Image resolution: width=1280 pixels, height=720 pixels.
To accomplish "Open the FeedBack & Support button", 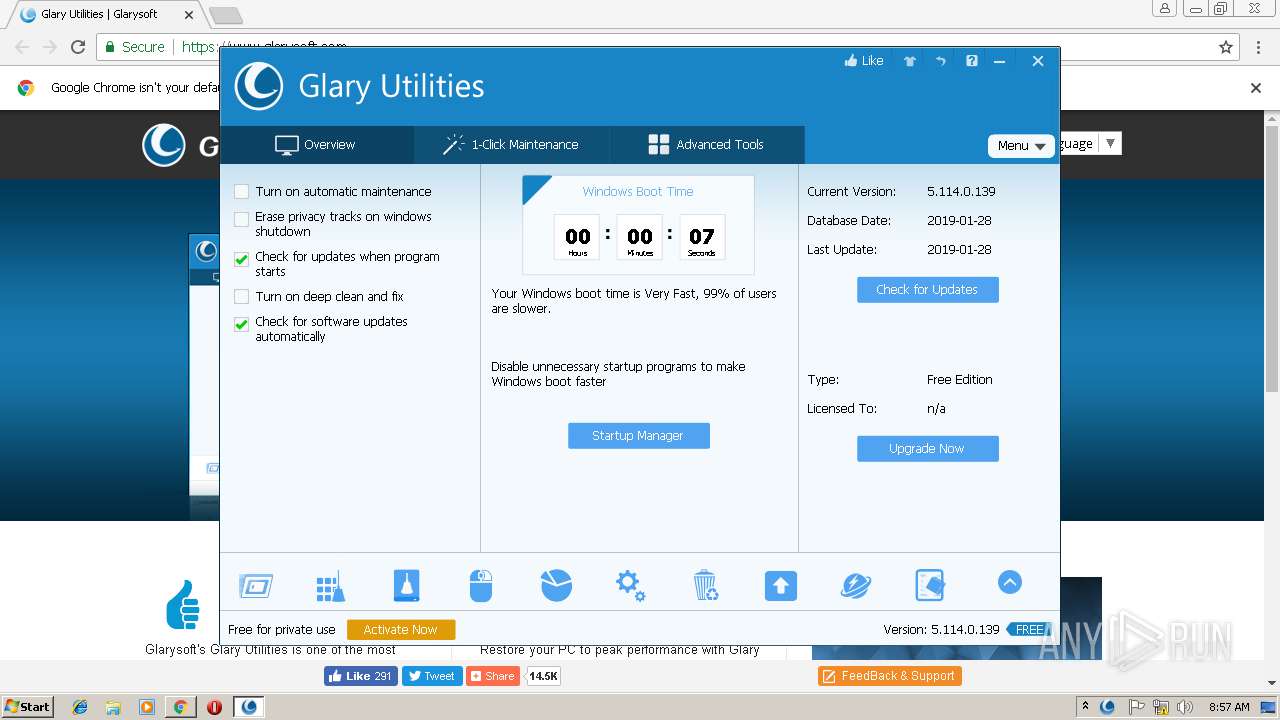I will (890, 677).
